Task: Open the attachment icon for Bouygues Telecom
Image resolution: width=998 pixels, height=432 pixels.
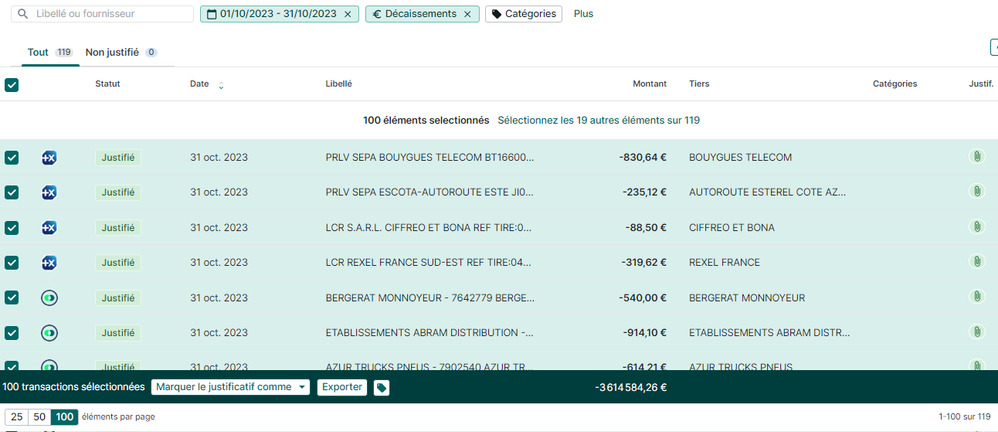Action: point(977,157)
